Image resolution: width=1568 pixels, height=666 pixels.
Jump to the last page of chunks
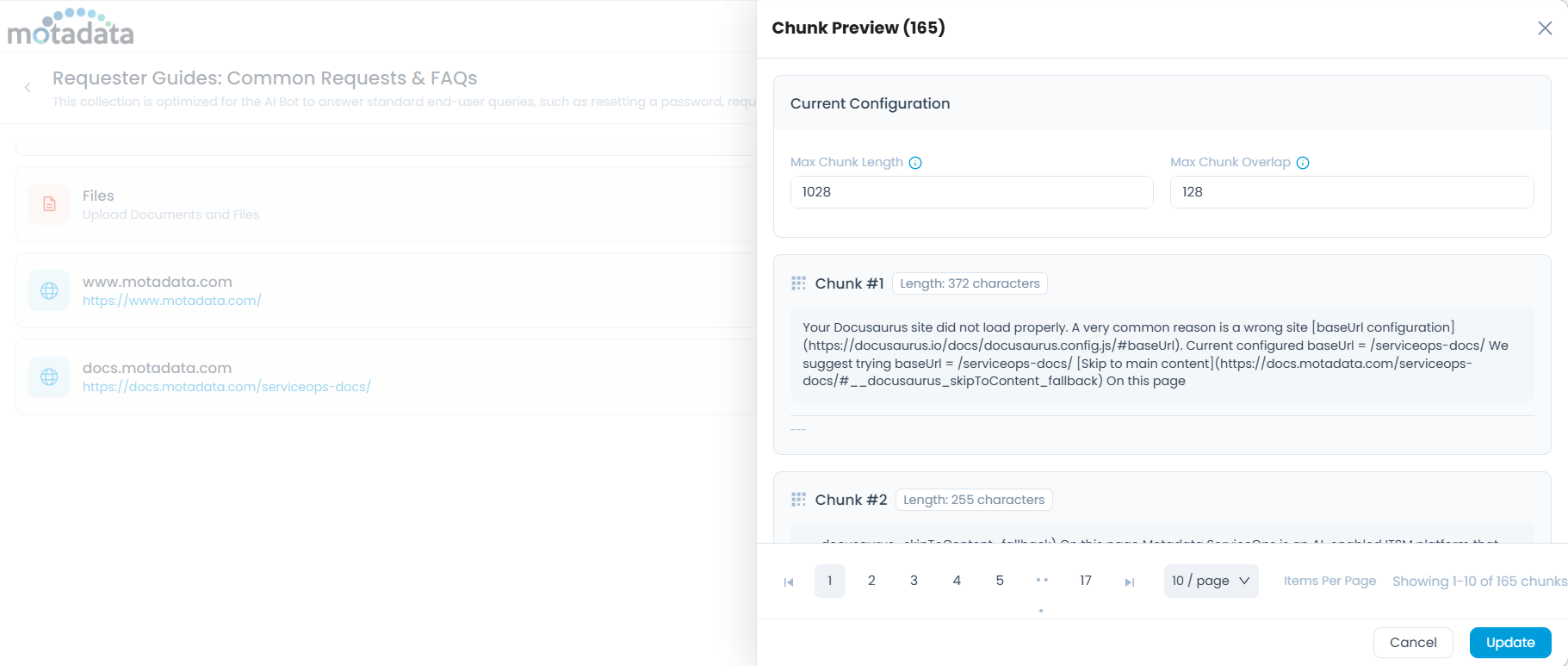[1130, 582]
